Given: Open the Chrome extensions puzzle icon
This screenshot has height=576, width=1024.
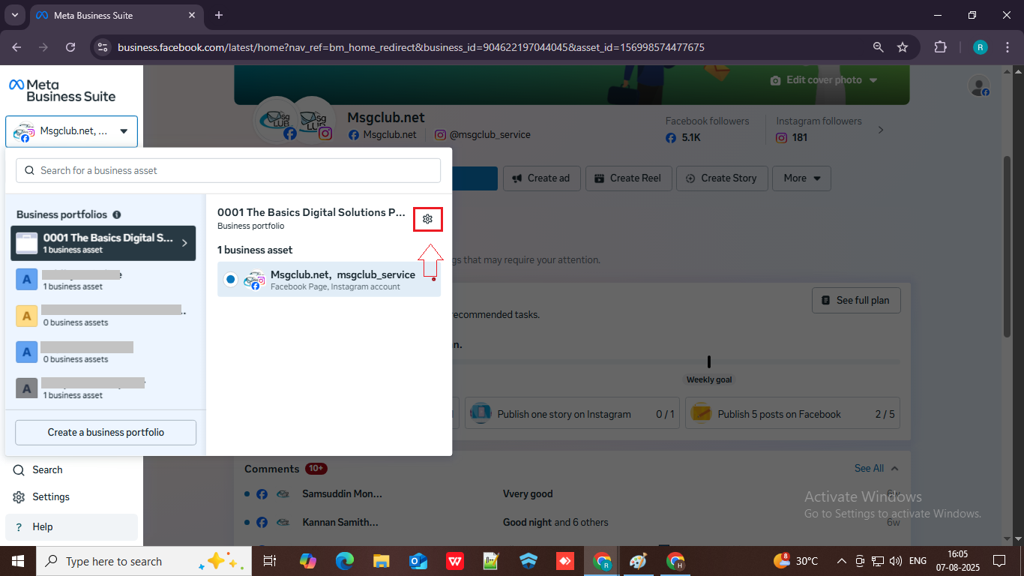Looking at the screenshot, I should click(x=940, y=47).
